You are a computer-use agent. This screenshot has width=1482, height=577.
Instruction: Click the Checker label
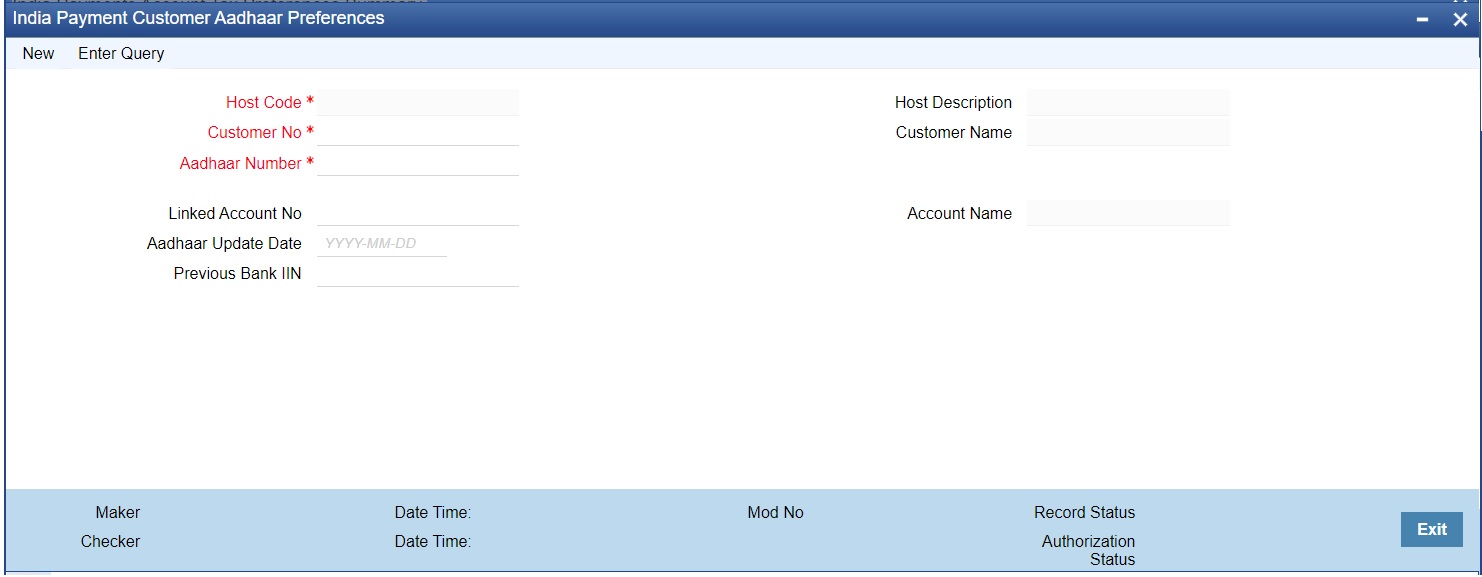tap(110, 541)
